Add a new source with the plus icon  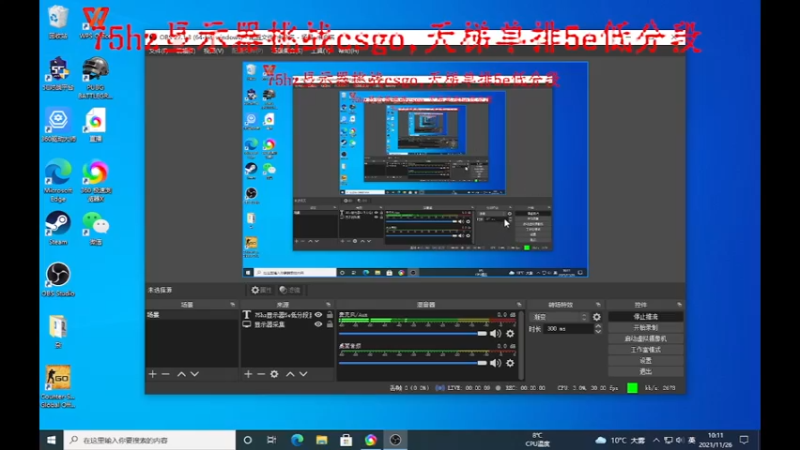(x=248, y=374)
